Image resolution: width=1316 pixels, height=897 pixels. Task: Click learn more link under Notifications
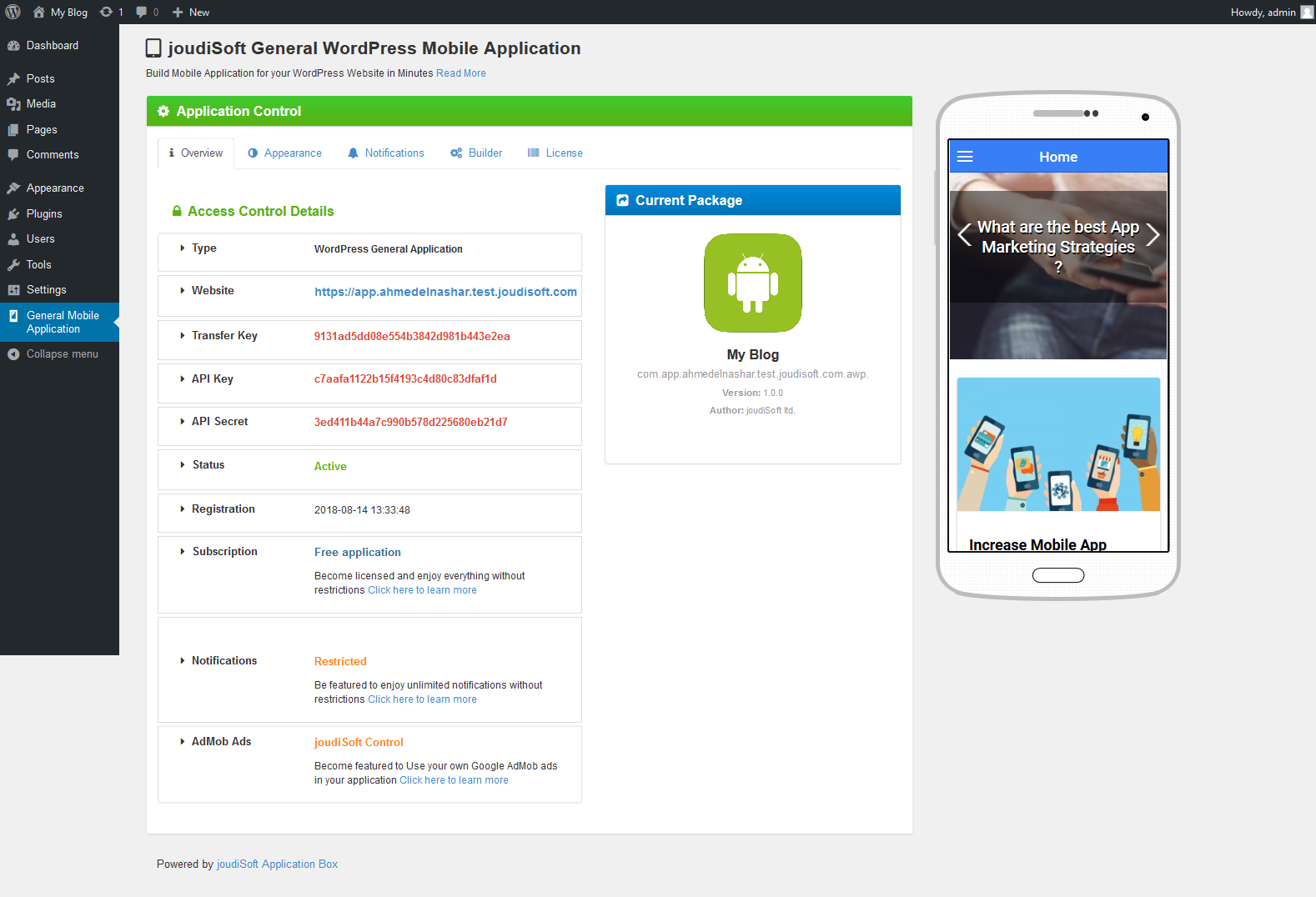422,699
